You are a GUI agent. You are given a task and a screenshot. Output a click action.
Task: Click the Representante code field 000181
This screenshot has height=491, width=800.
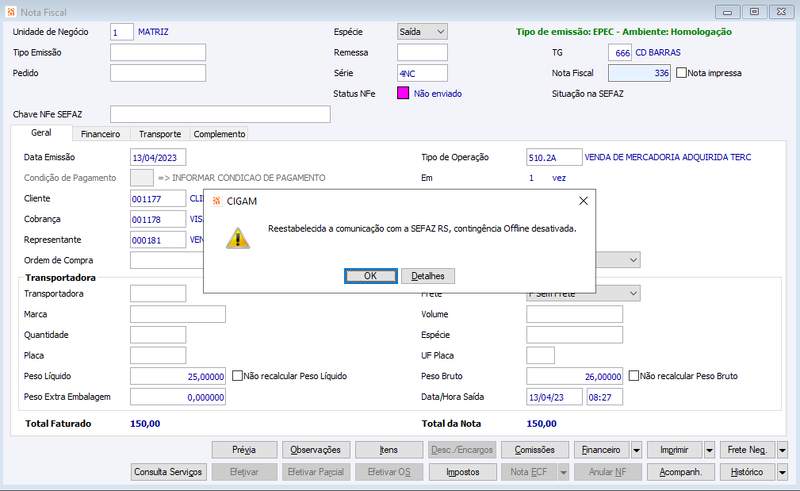tap(158, 240)
